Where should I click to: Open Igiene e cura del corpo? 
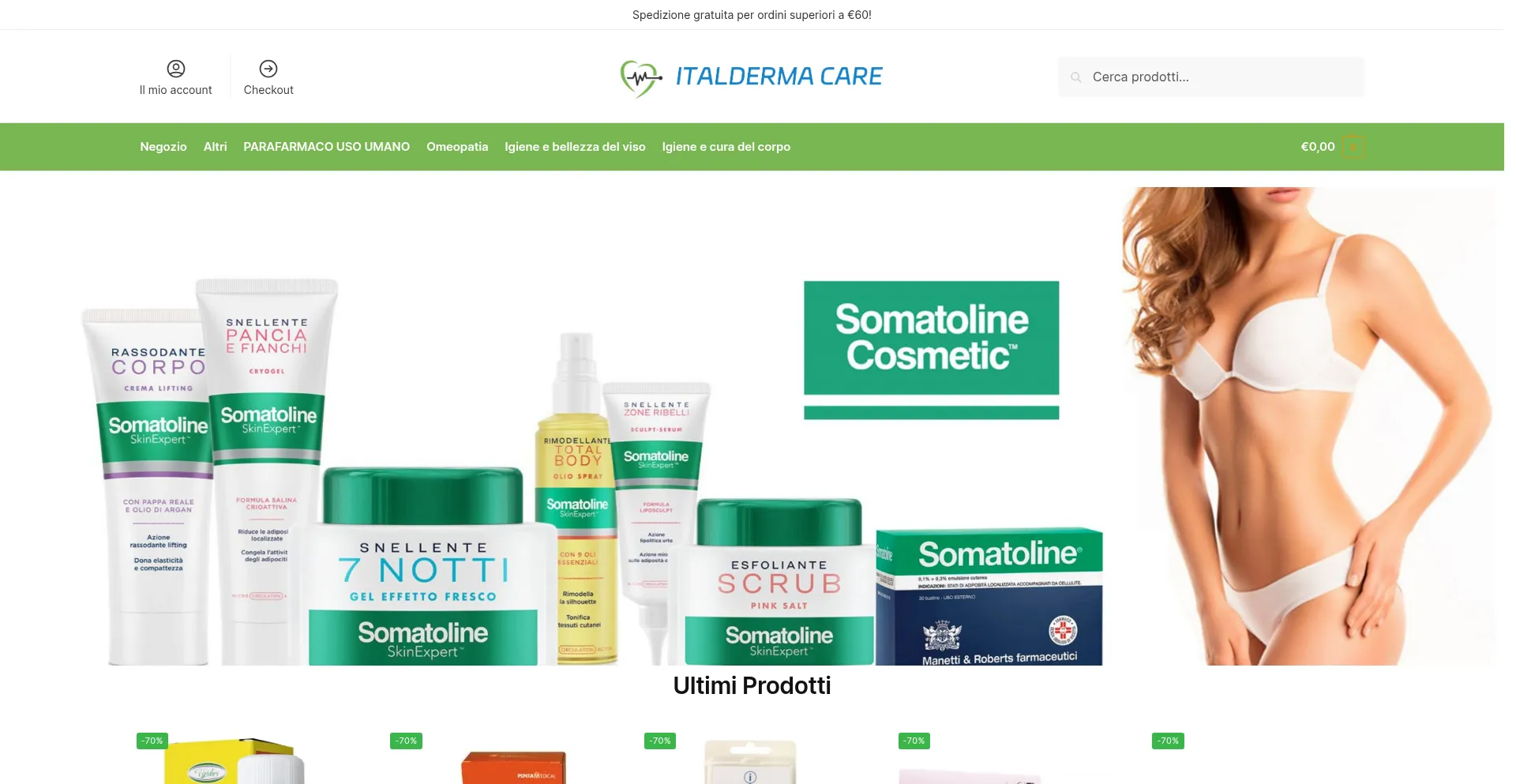(x=726, y=147)
